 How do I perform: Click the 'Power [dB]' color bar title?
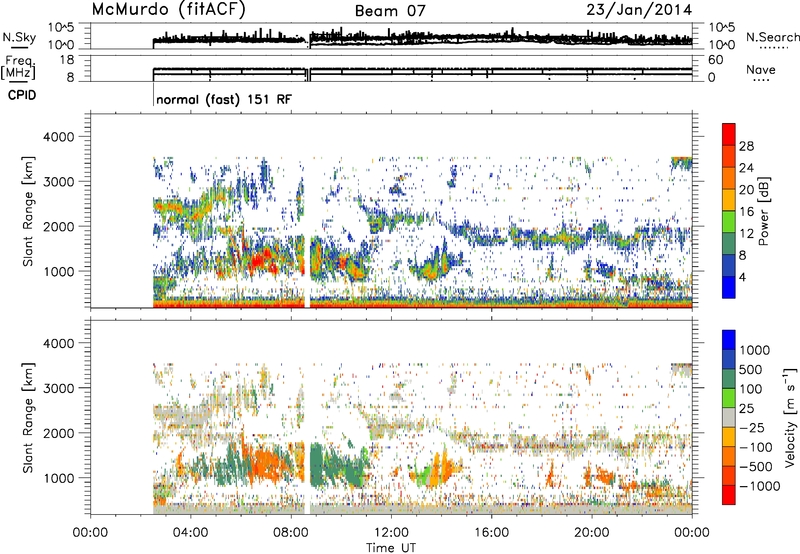(764, 211)
